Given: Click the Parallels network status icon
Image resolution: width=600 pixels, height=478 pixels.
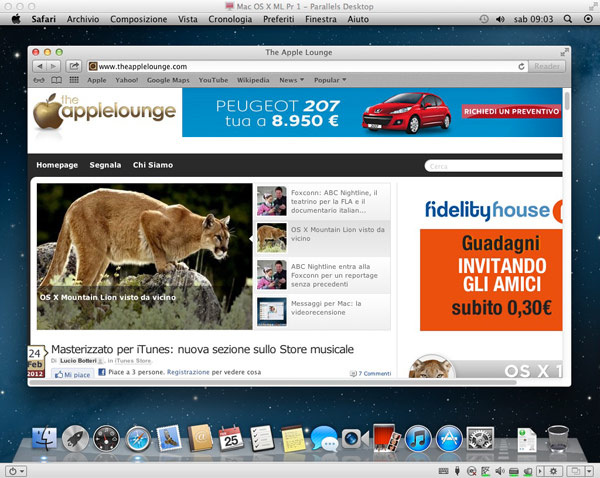Looking at the screenshot, I should 486,471.
